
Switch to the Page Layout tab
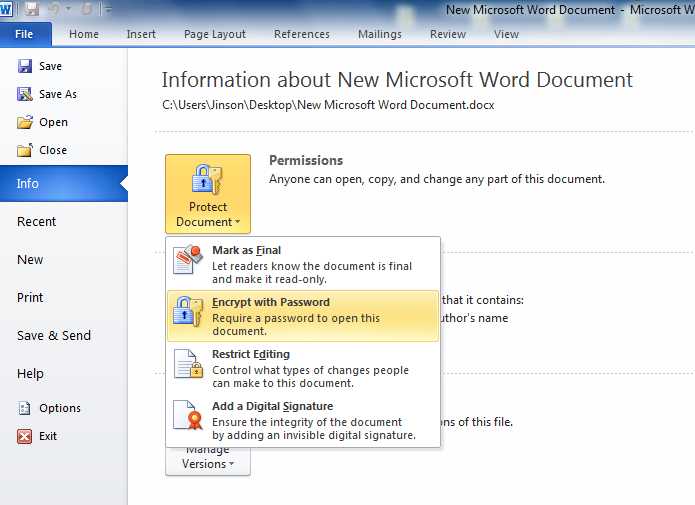pyautogui.click(x=215, y=34)
